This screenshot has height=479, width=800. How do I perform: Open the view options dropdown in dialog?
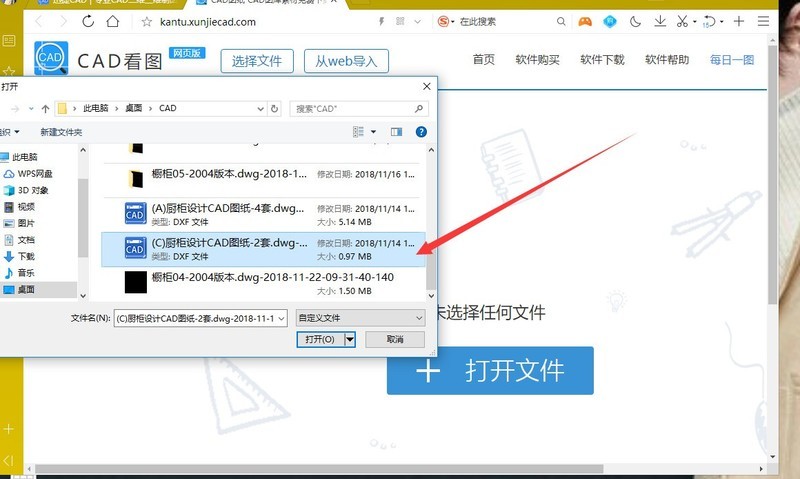(x=374, y=131)
